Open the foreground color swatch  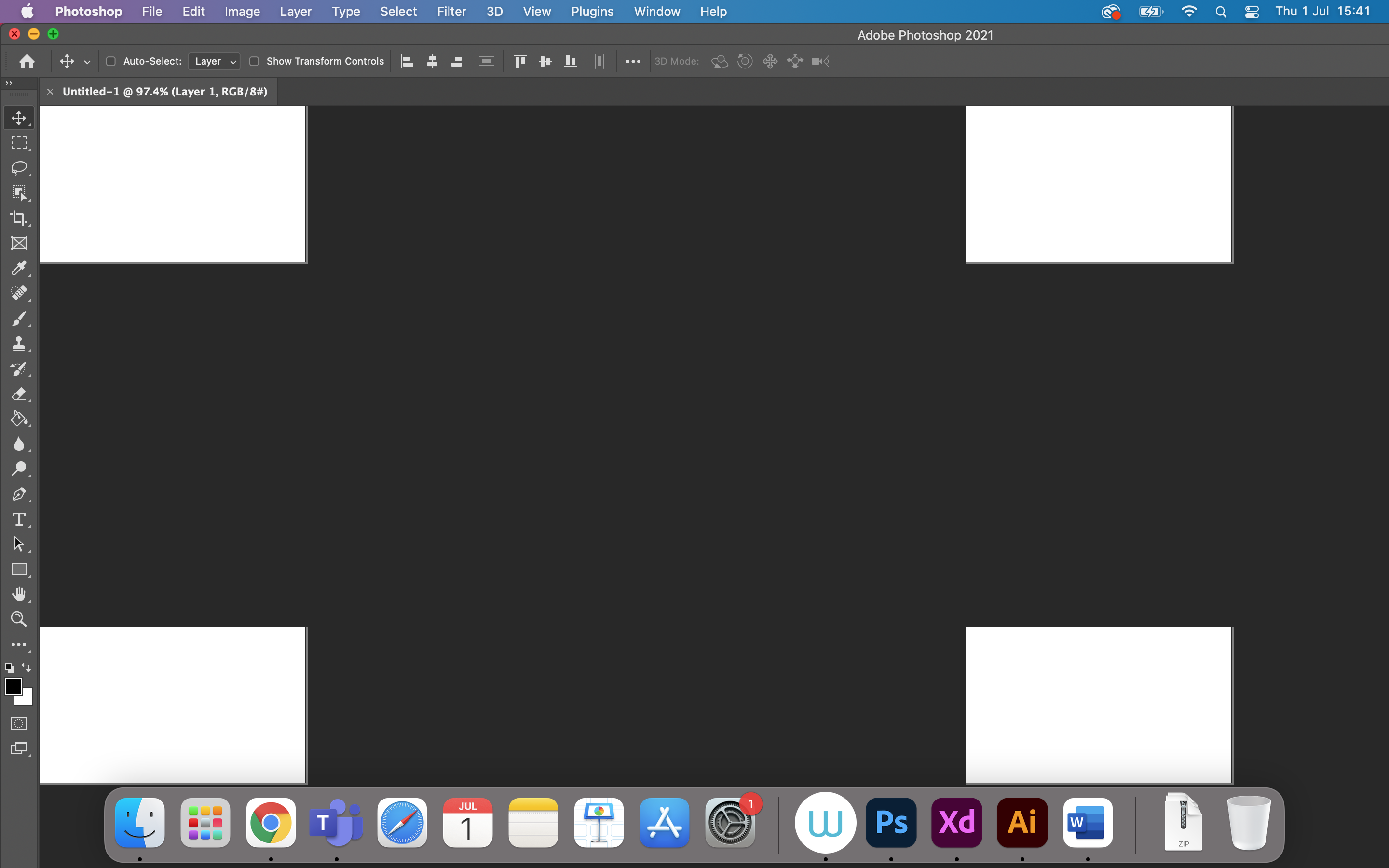pyautogui.click(x=14, y=687)
